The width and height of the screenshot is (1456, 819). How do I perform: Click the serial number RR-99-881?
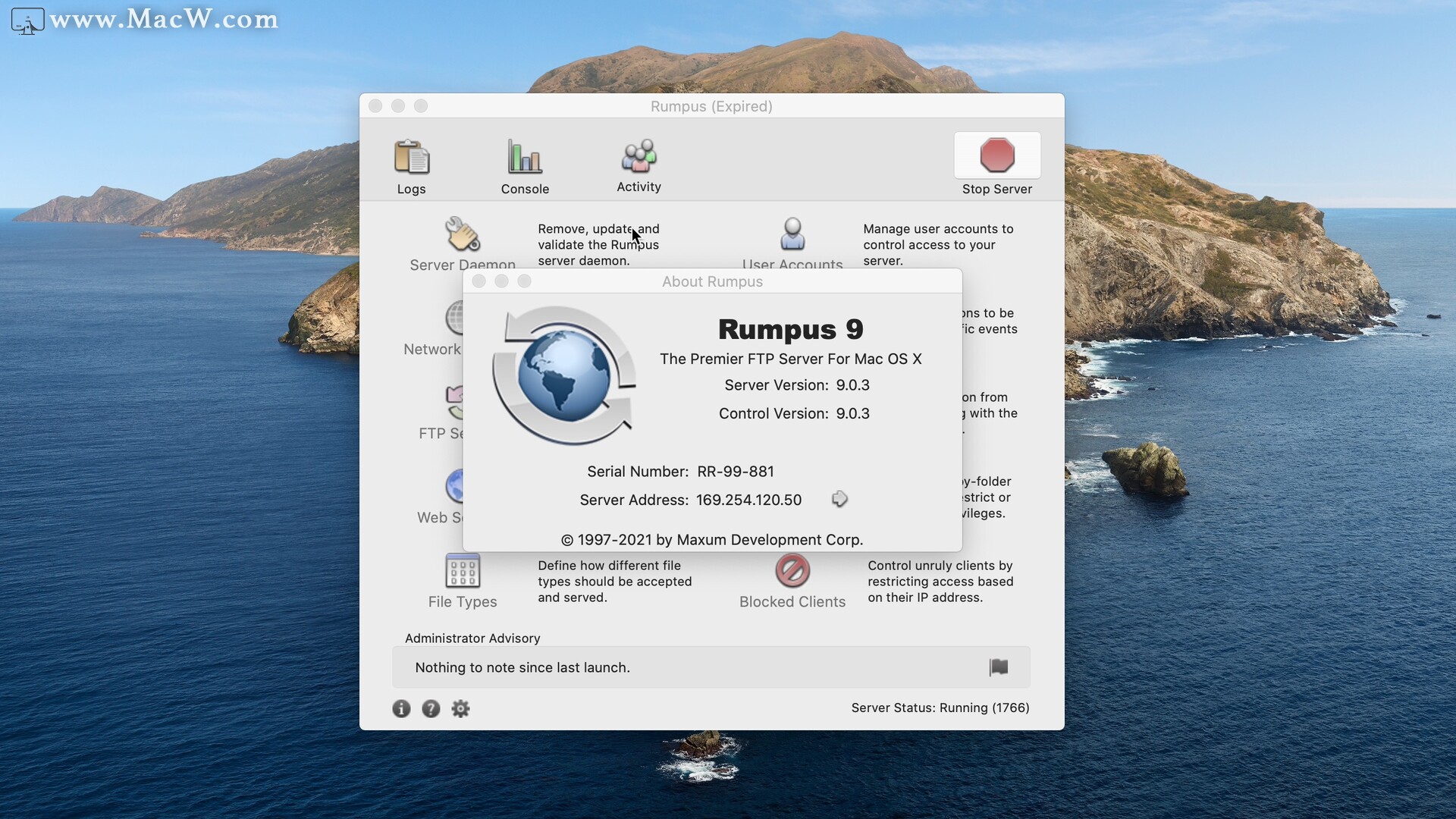coord(736,472)
